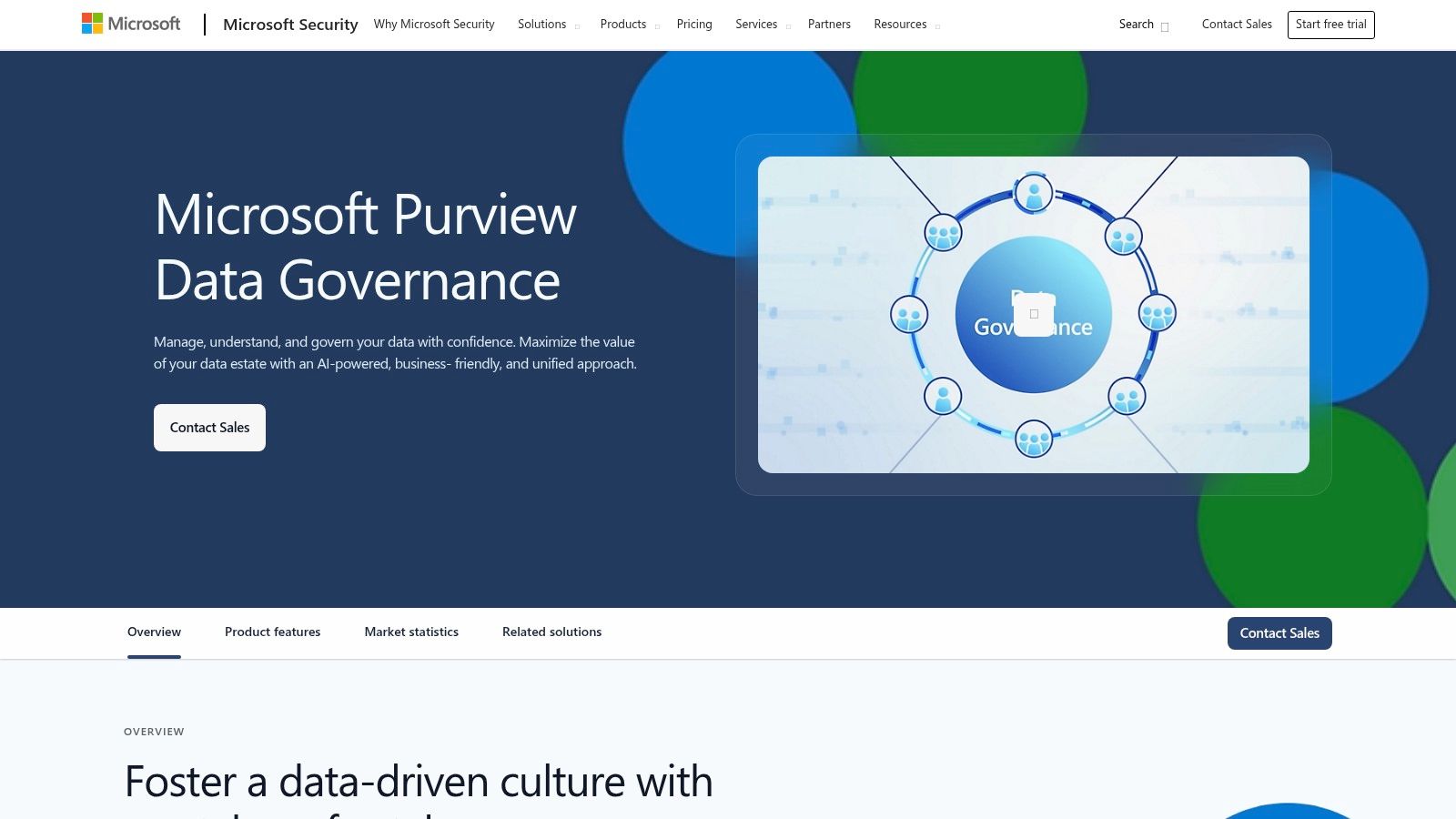Click the hero Contact Sales button
Image resolution: width=1456 pixels, height=819 pixels.
[209, 427]
